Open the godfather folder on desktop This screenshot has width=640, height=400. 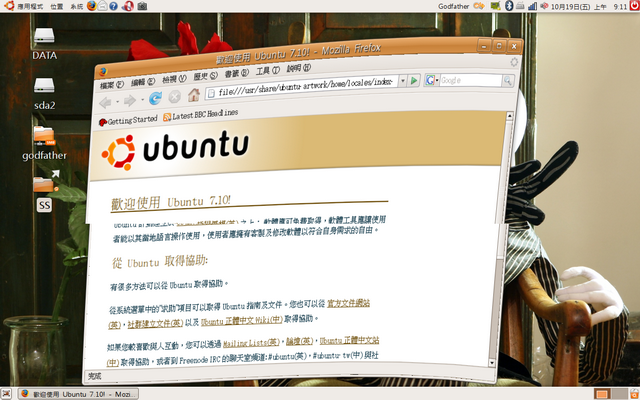tap(44, 143)
